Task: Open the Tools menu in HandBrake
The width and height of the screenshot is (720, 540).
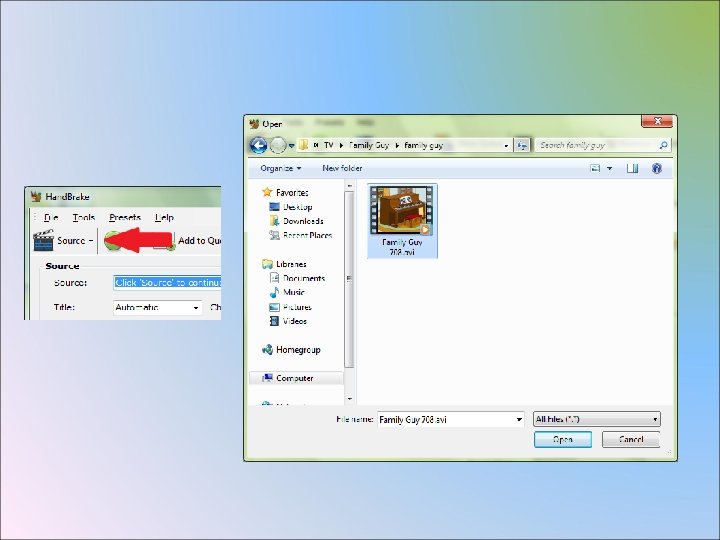Action: point(84,217)
